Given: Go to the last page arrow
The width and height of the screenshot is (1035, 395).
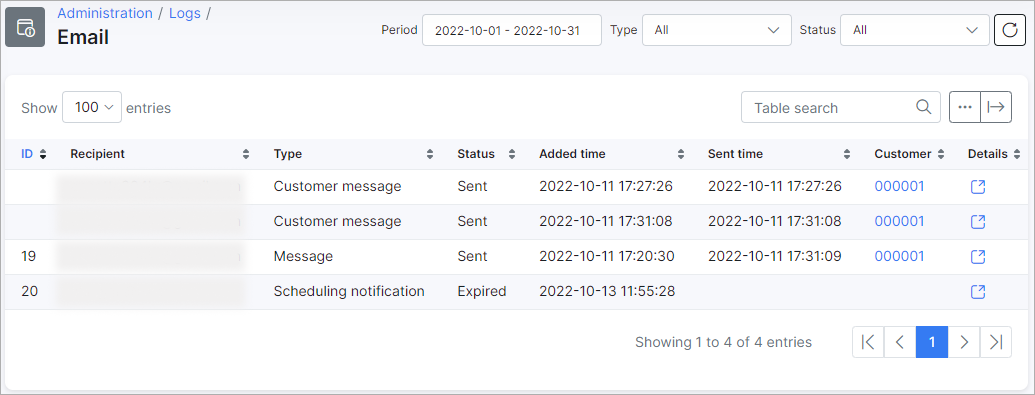Looking at the screenshot, I should coord(996,341).
